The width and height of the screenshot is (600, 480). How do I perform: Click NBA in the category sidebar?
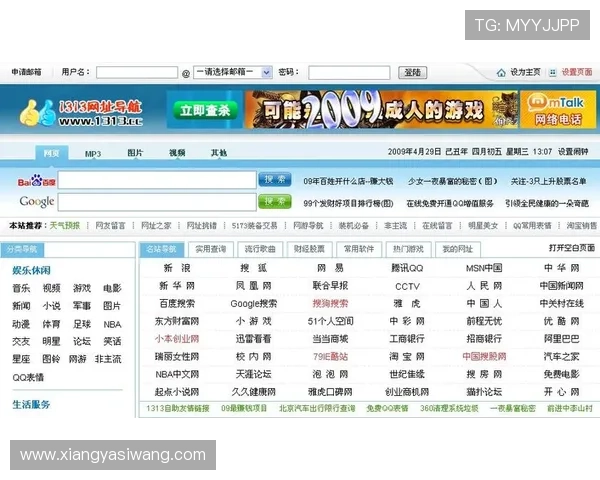(x=112, y=325)
